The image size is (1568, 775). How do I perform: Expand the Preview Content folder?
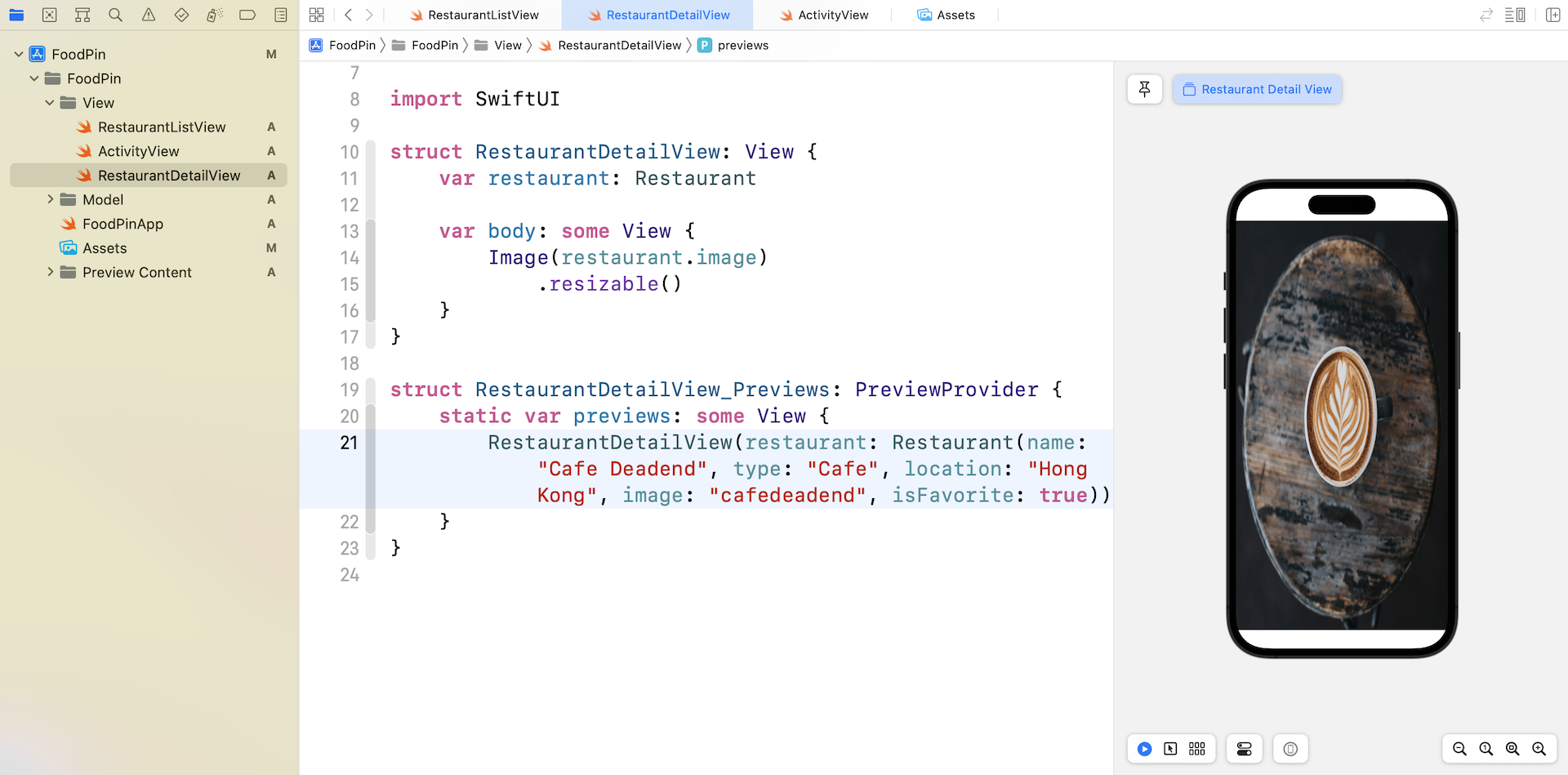[50, 272]
